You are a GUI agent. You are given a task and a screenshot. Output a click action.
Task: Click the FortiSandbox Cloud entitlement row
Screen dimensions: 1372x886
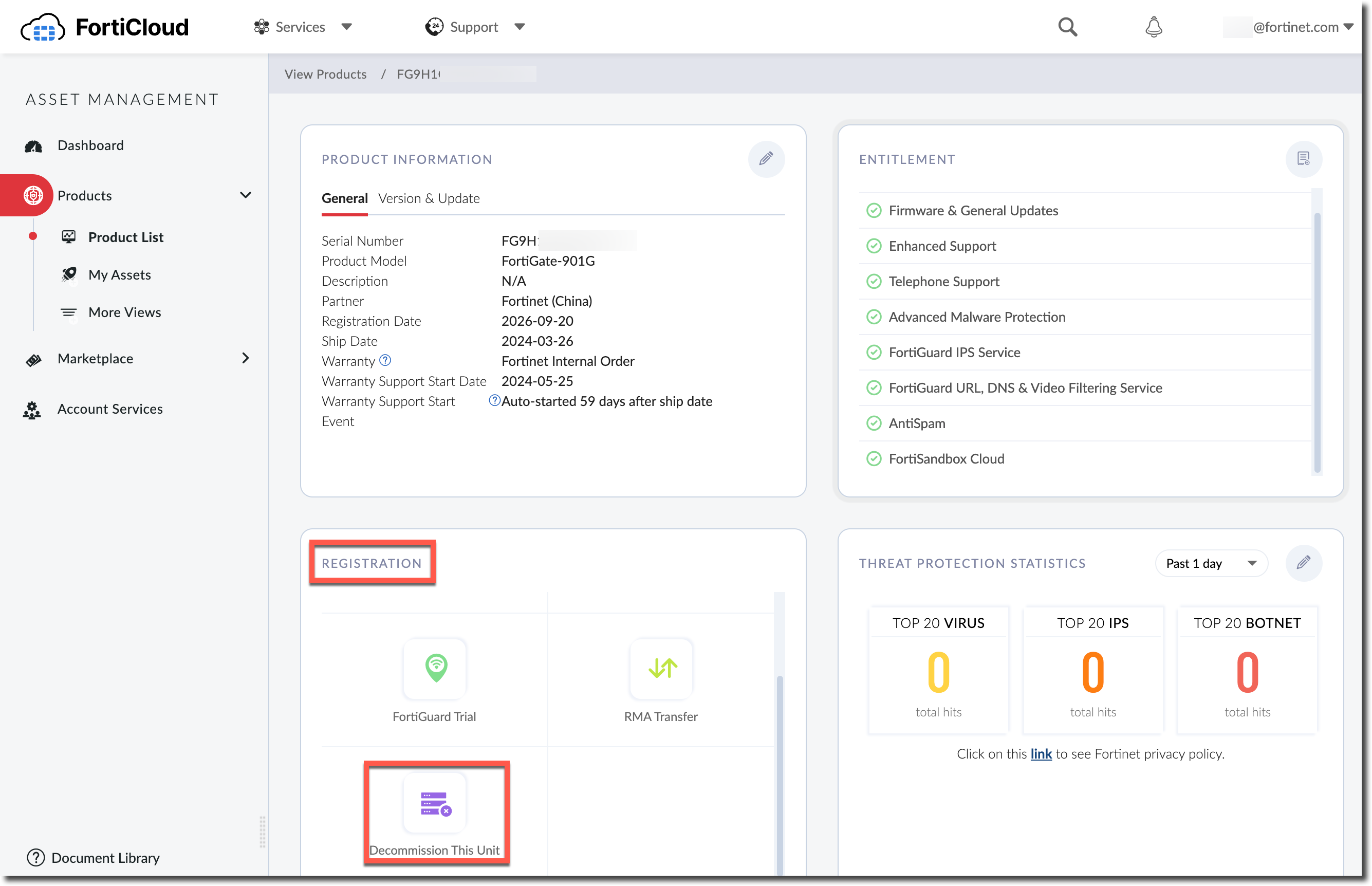1084,458
